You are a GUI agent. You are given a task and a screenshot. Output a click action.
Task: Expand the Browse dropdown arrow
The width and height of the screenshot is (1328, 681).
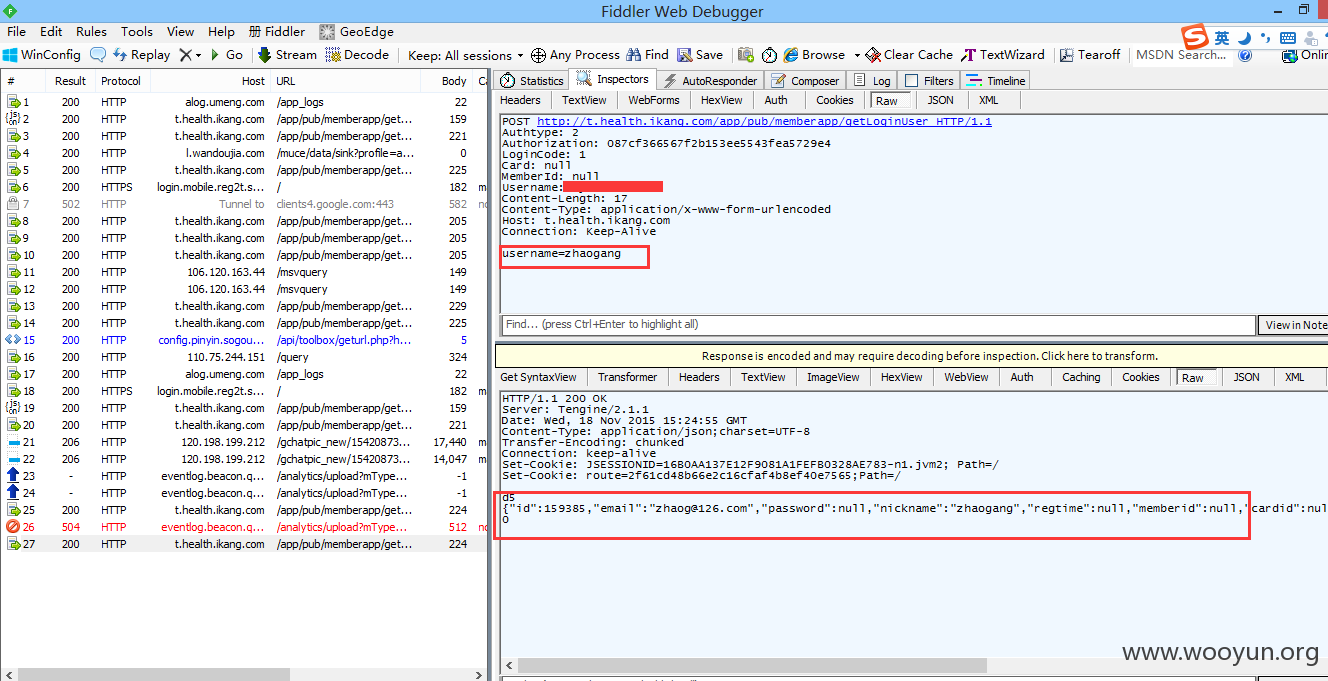(855, 55)
